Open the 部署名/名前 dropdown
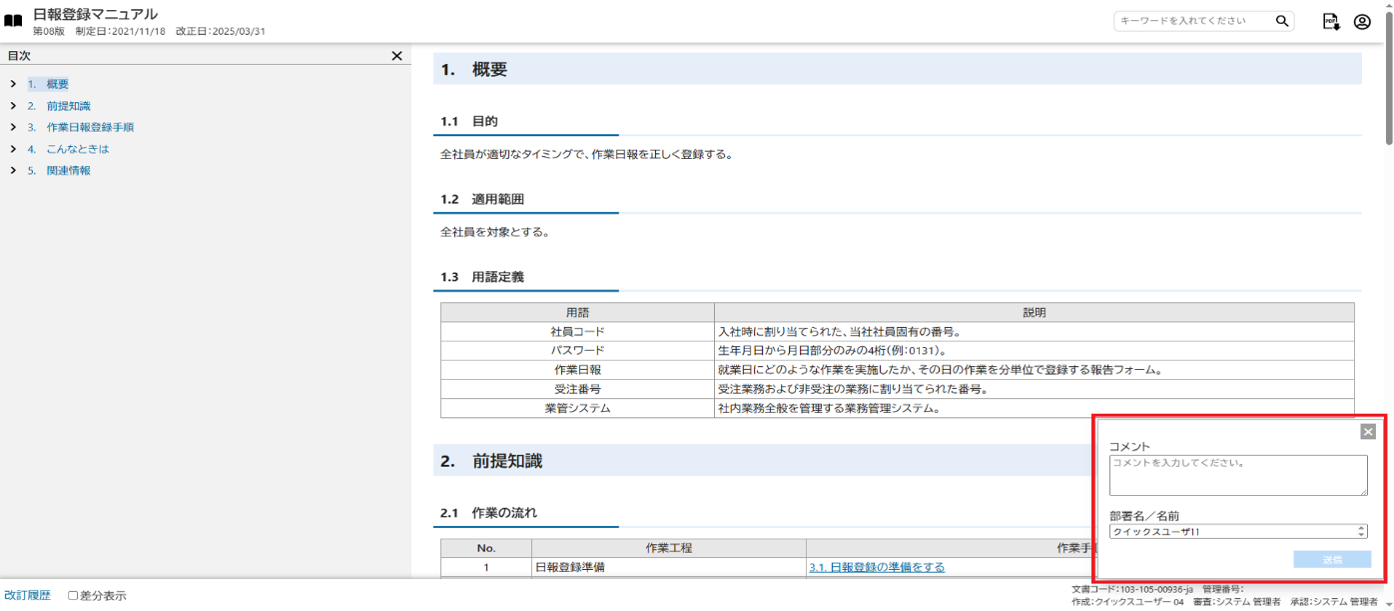 (1238, 532)
